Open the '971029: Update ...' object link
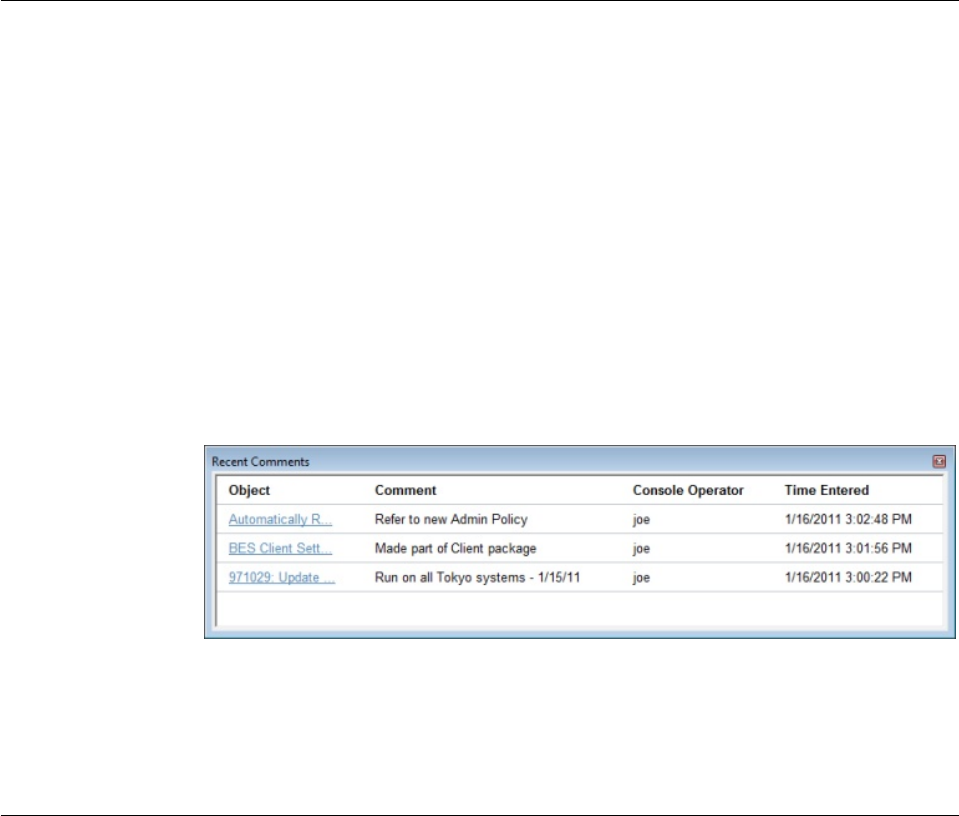This screenshot has height=816, width=959. [x=281, y=577]
